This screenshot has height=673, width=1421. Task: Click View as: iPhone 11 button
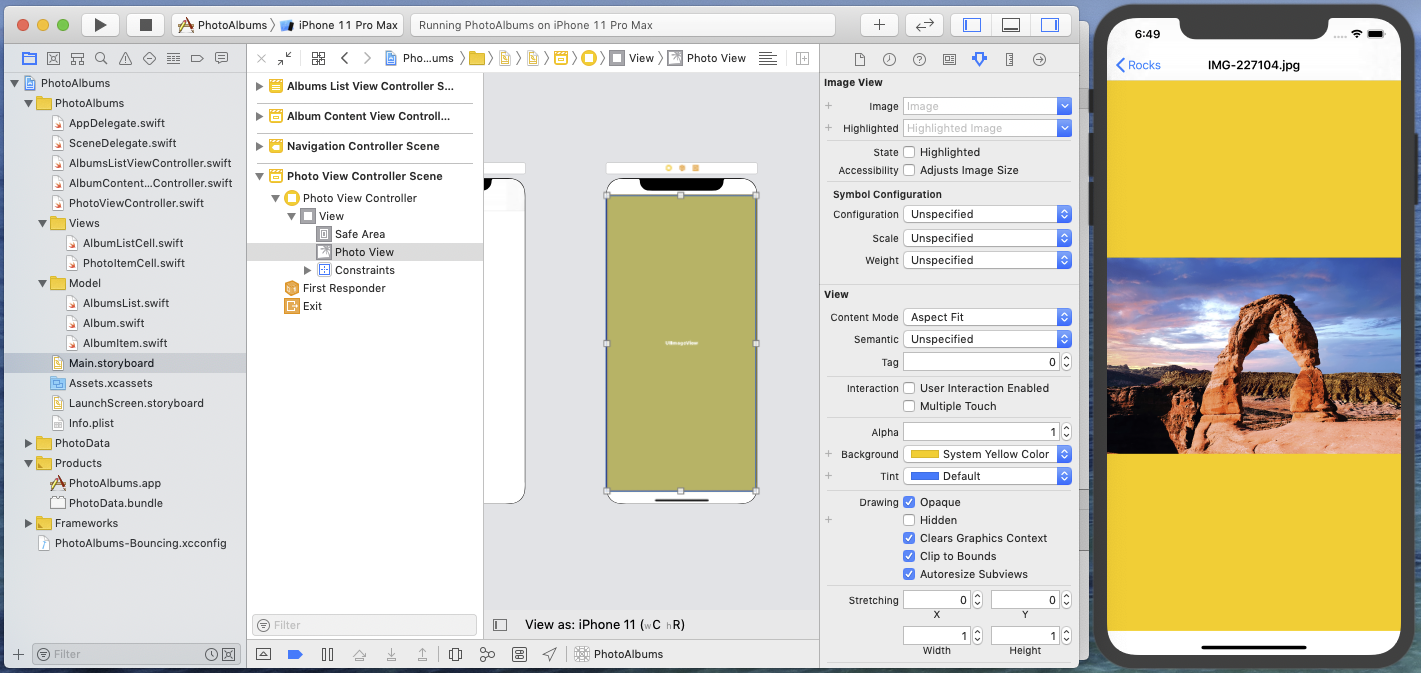[x=605, y=625]
